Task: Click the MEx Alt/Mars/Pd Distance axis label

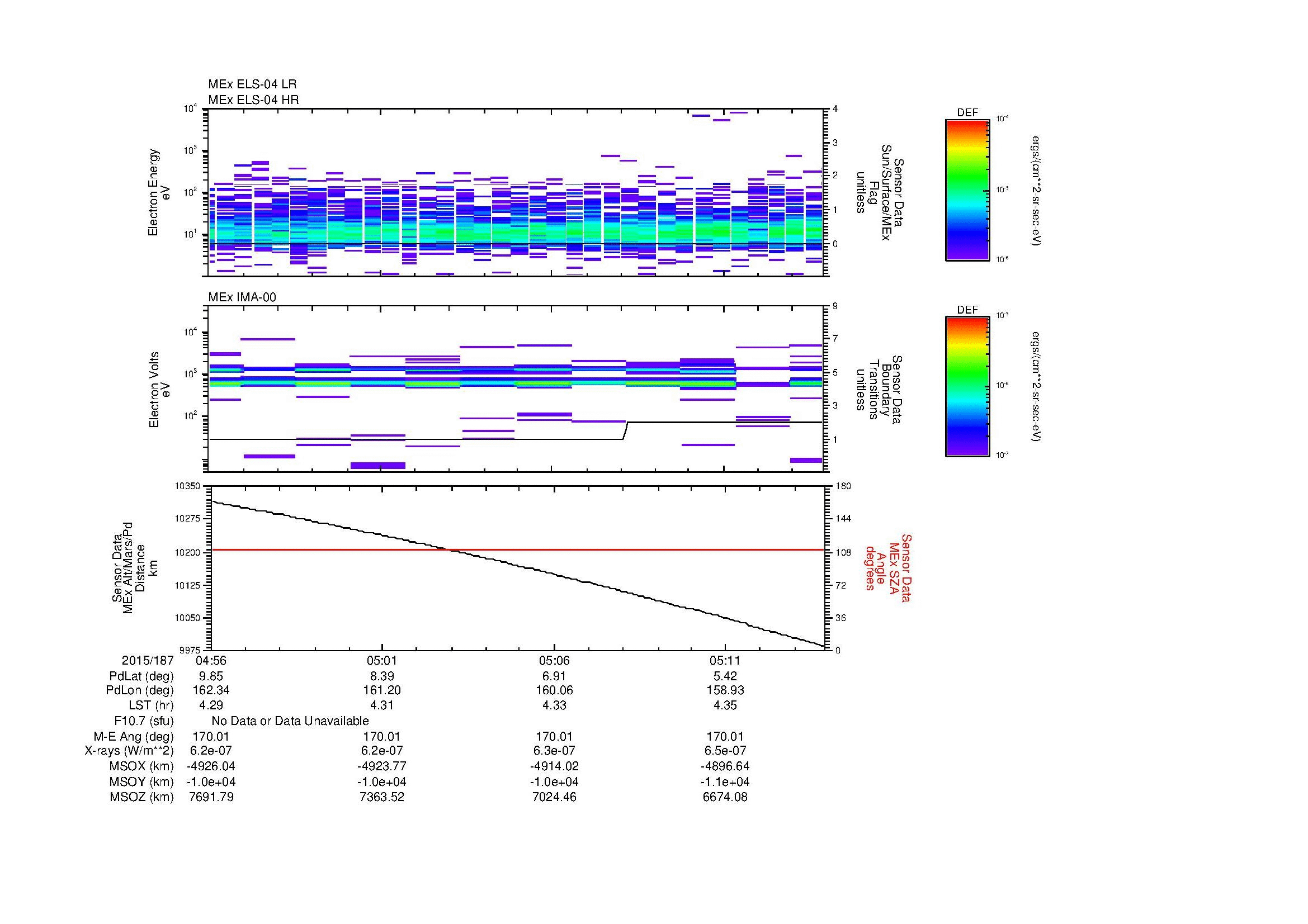Action: pyautogui.click(x=134, y=567)
